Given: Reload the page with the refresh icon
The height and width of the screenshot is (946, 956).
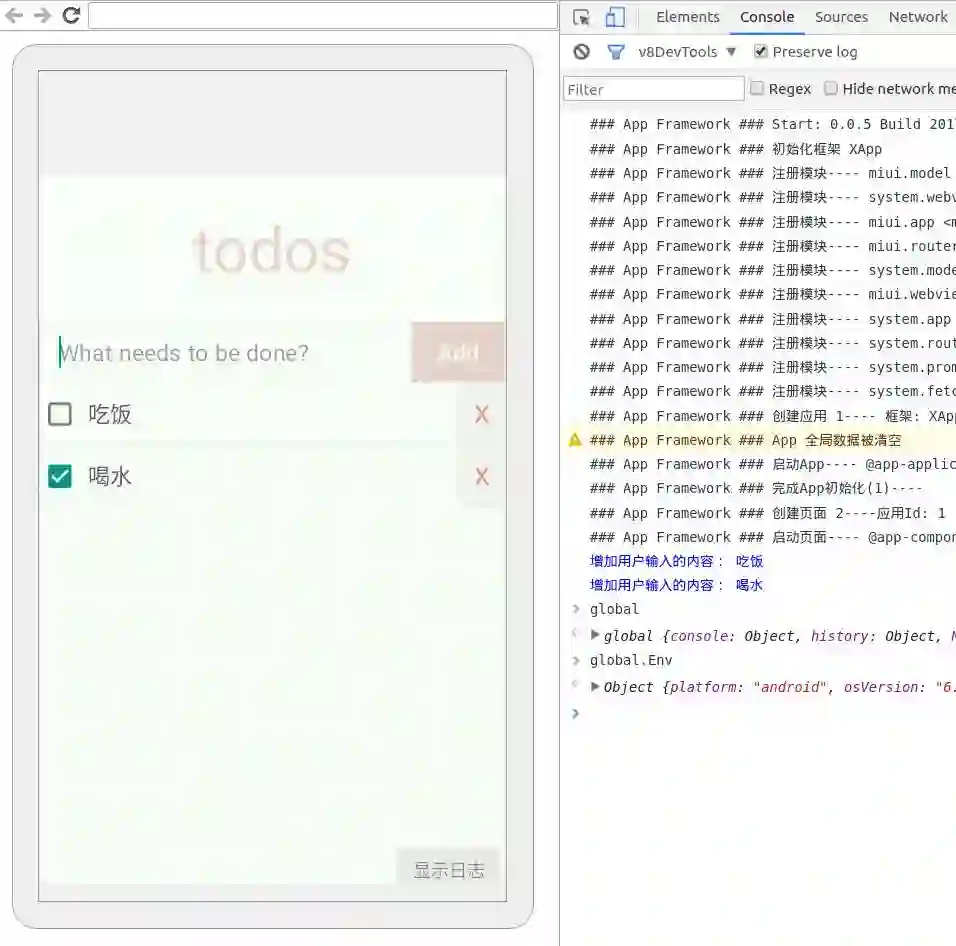Looking at the screenshot, I should point(71,15).
